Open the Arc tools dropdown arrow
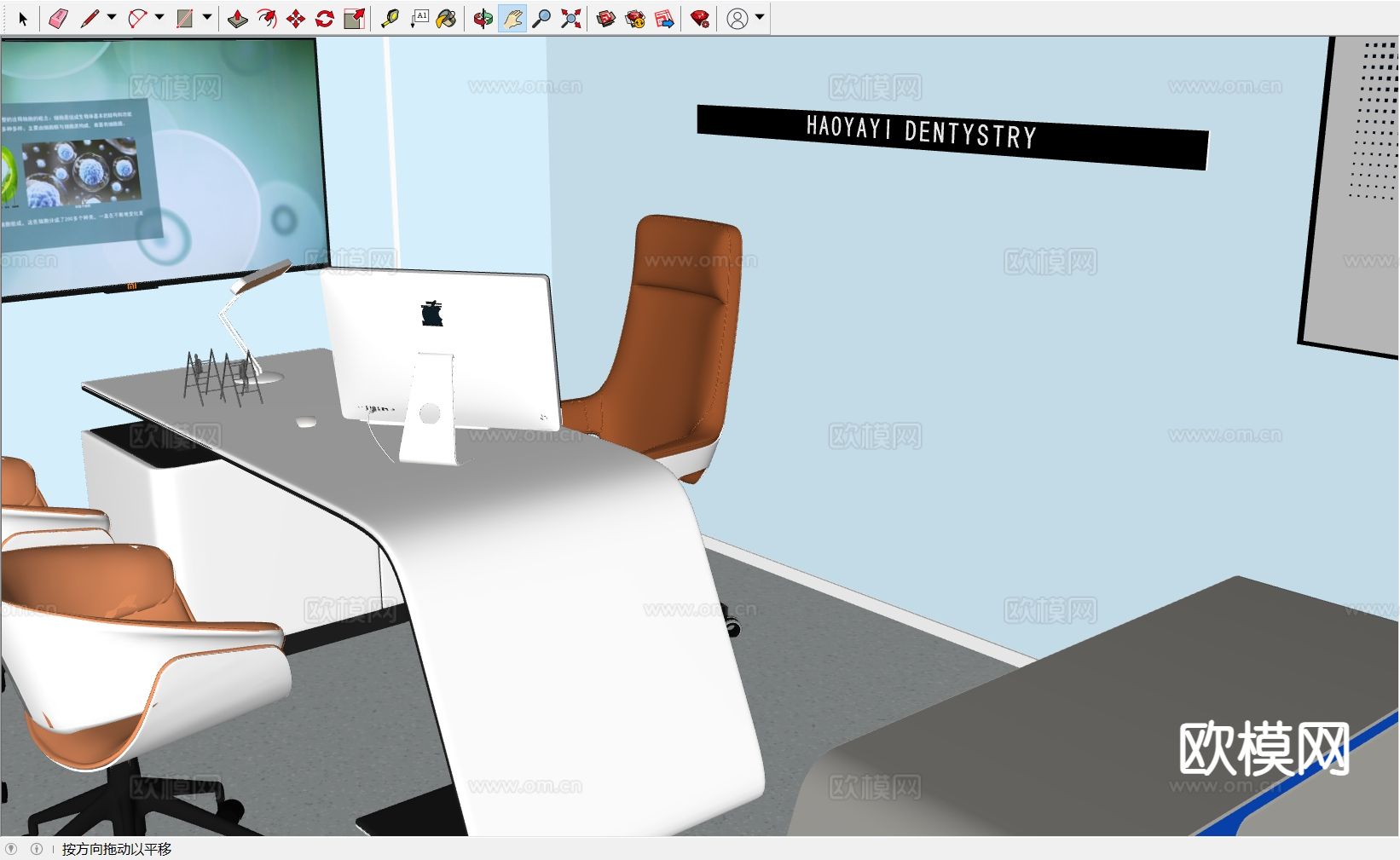The width and height of the screenshot is (1400, 860). [x=159, y=18]
